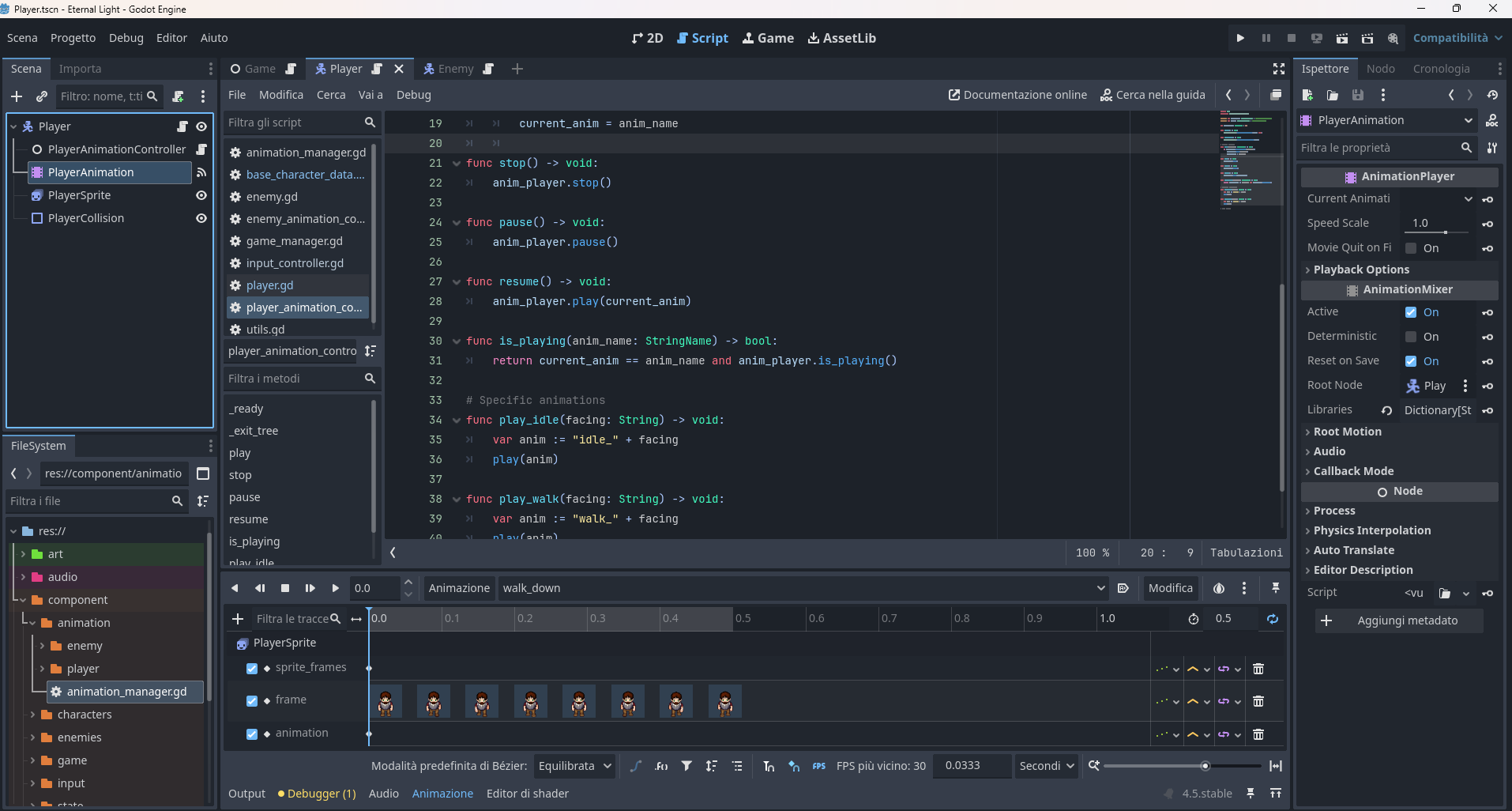Click the add child node plus icon
This screenshot has width=1512, height=811.
(17, 96)
